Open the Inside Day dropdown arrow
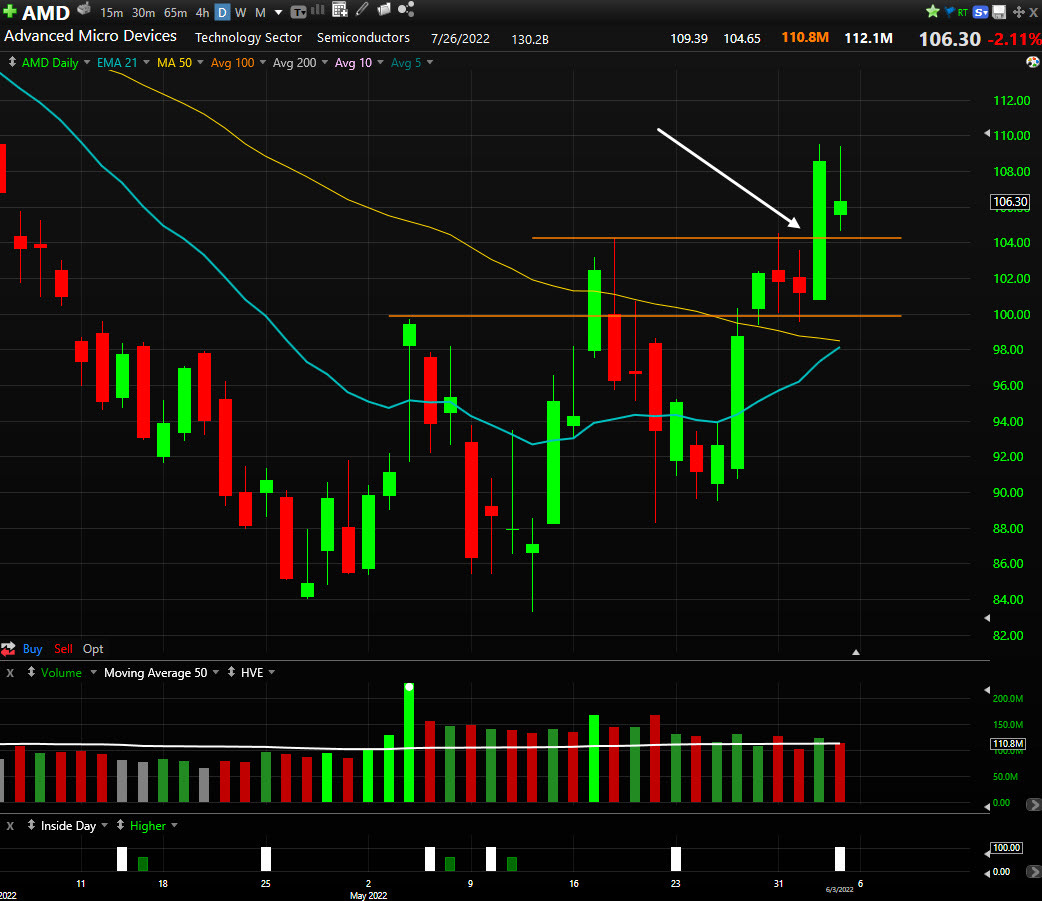 pos(104,825)
